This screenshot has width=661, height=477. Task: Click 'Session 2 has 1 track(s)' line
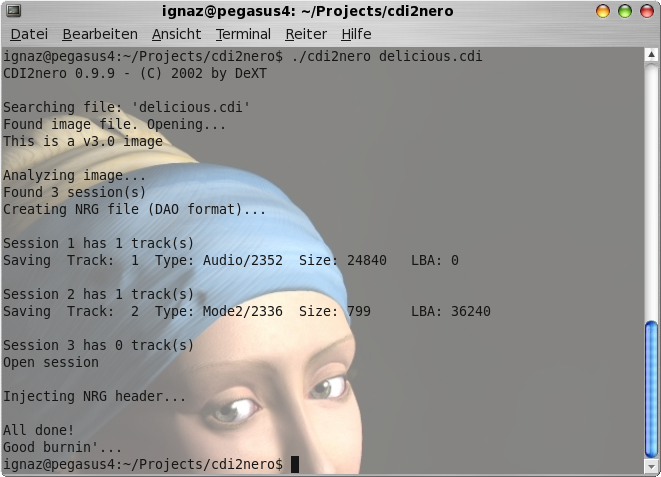(x=98, y=294)
